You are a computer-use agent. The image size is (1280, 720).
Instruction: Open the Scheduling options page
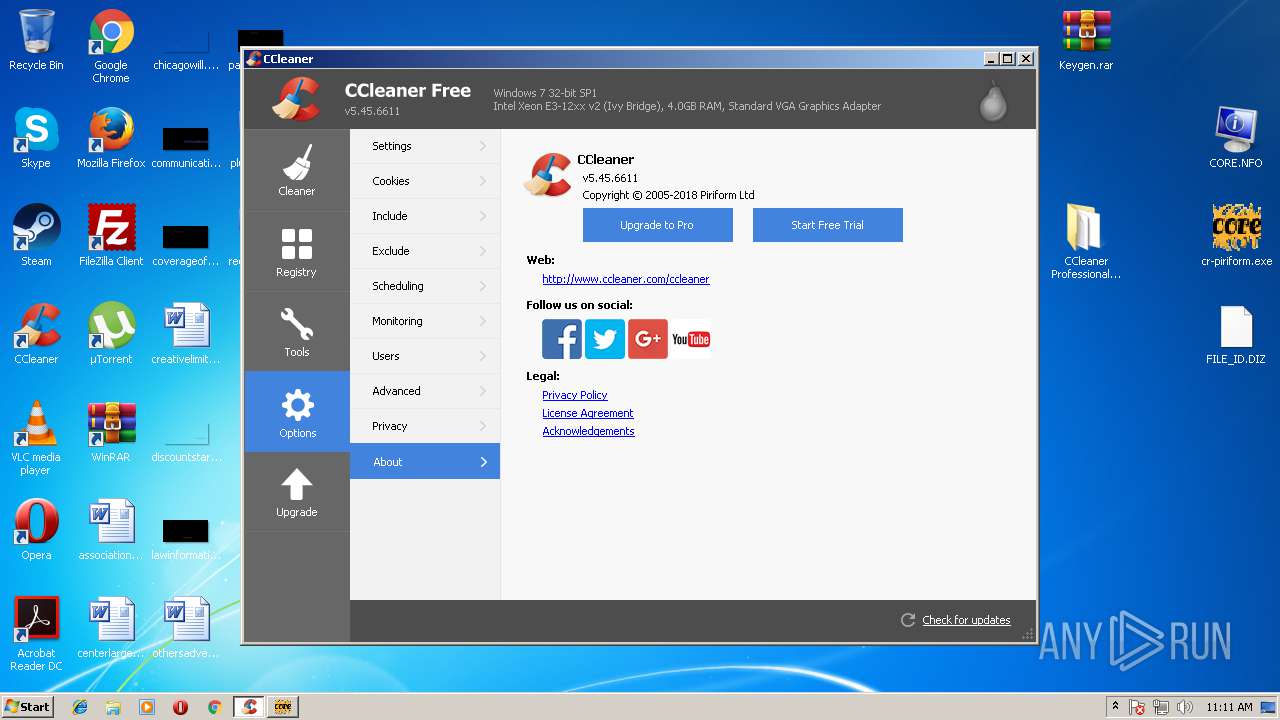(425, 286)
